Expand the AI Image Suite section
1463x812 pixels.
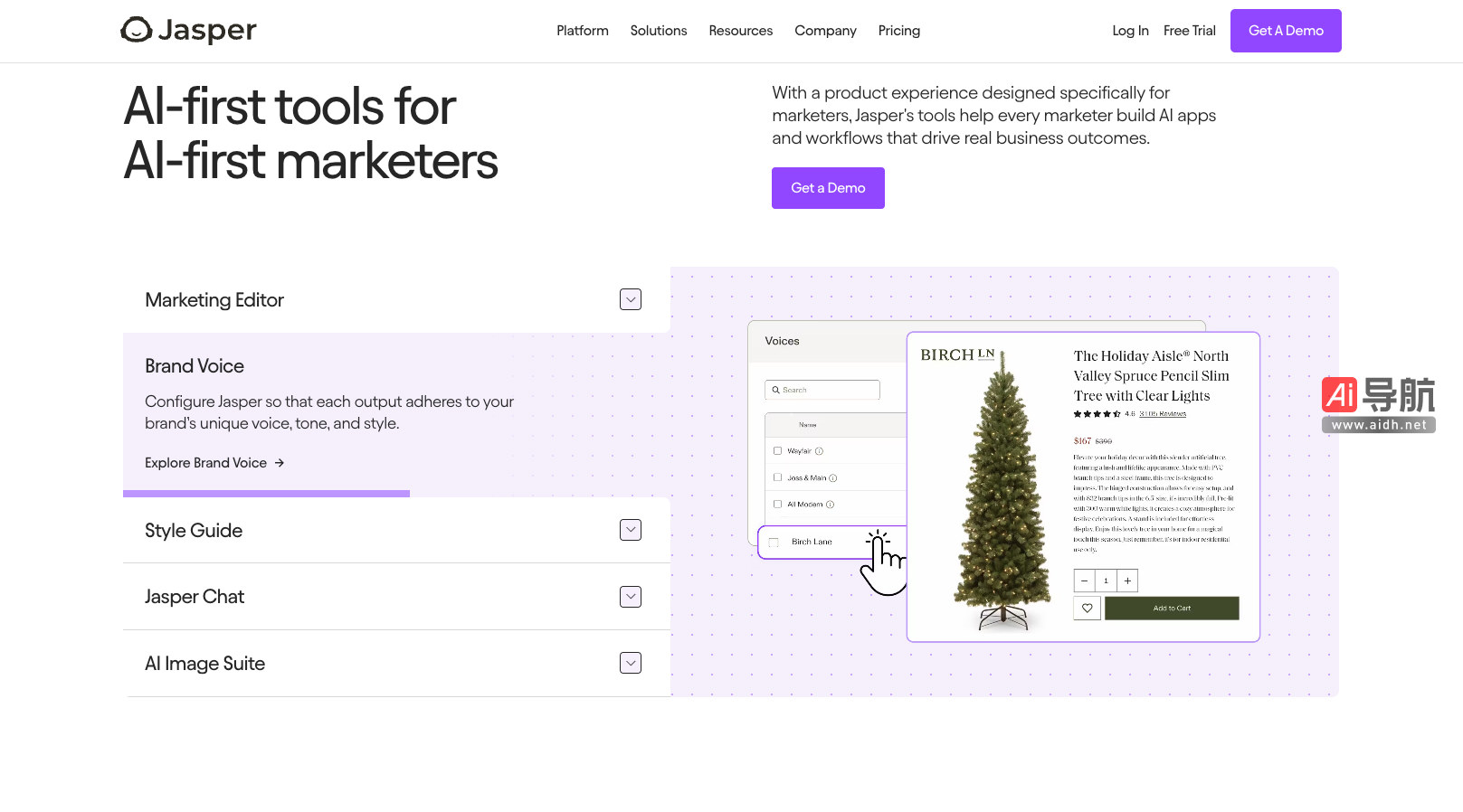pyautogui.click(x=631, y=663)
